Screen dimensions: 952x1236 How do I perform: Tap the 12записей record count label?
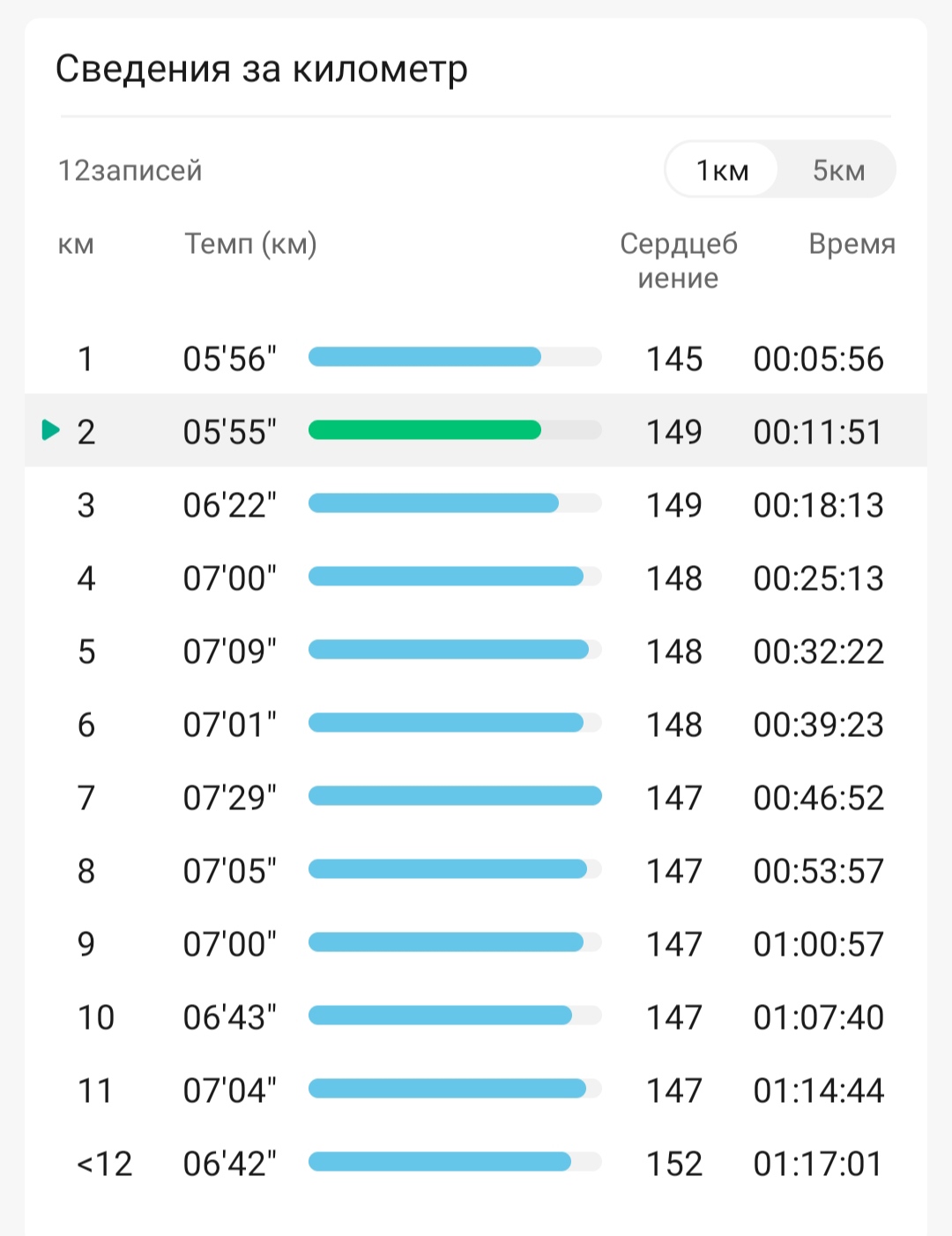pos(130,169)
